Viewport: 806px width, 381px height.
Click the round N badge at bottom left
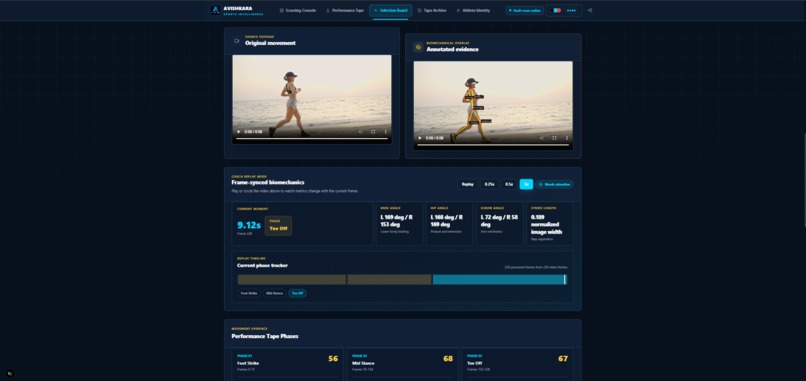(10, 374)
